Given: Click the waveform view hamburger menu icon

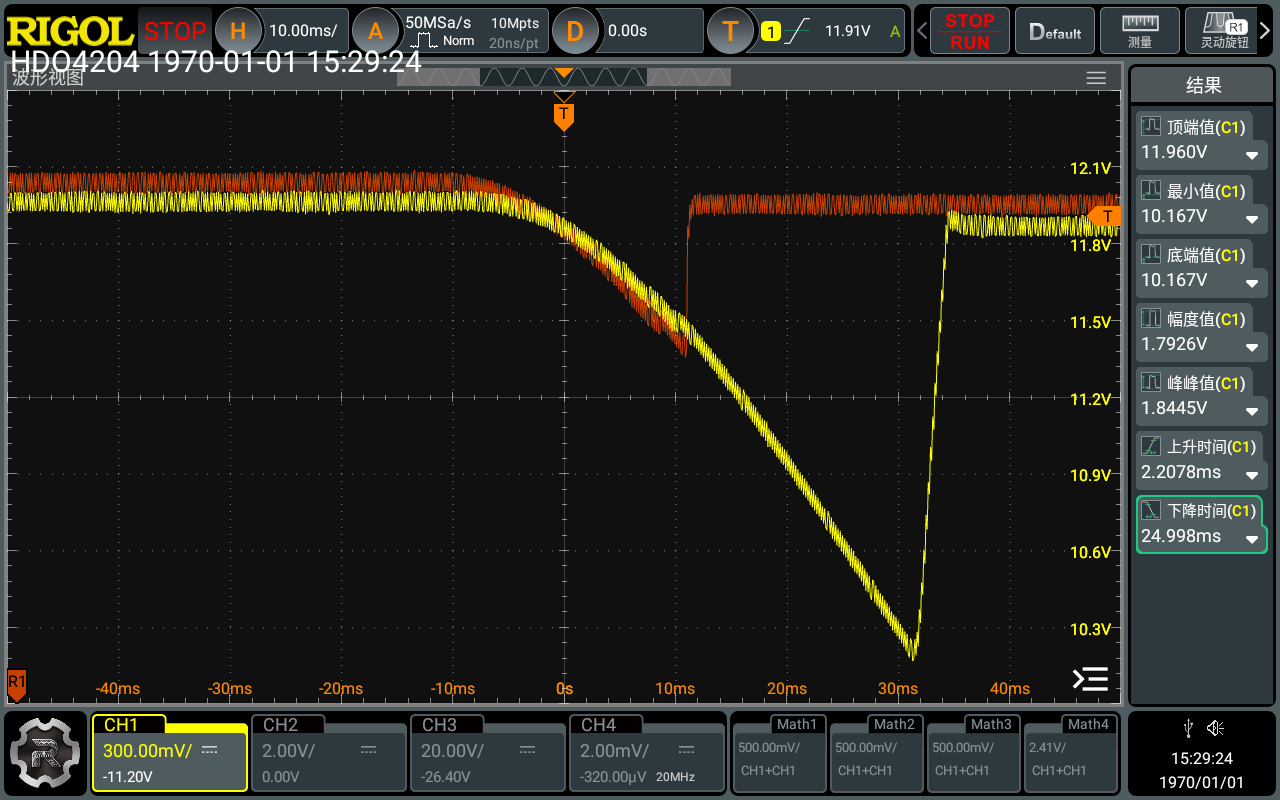Looking at the screenshot, I should [x=1096, y=78].
